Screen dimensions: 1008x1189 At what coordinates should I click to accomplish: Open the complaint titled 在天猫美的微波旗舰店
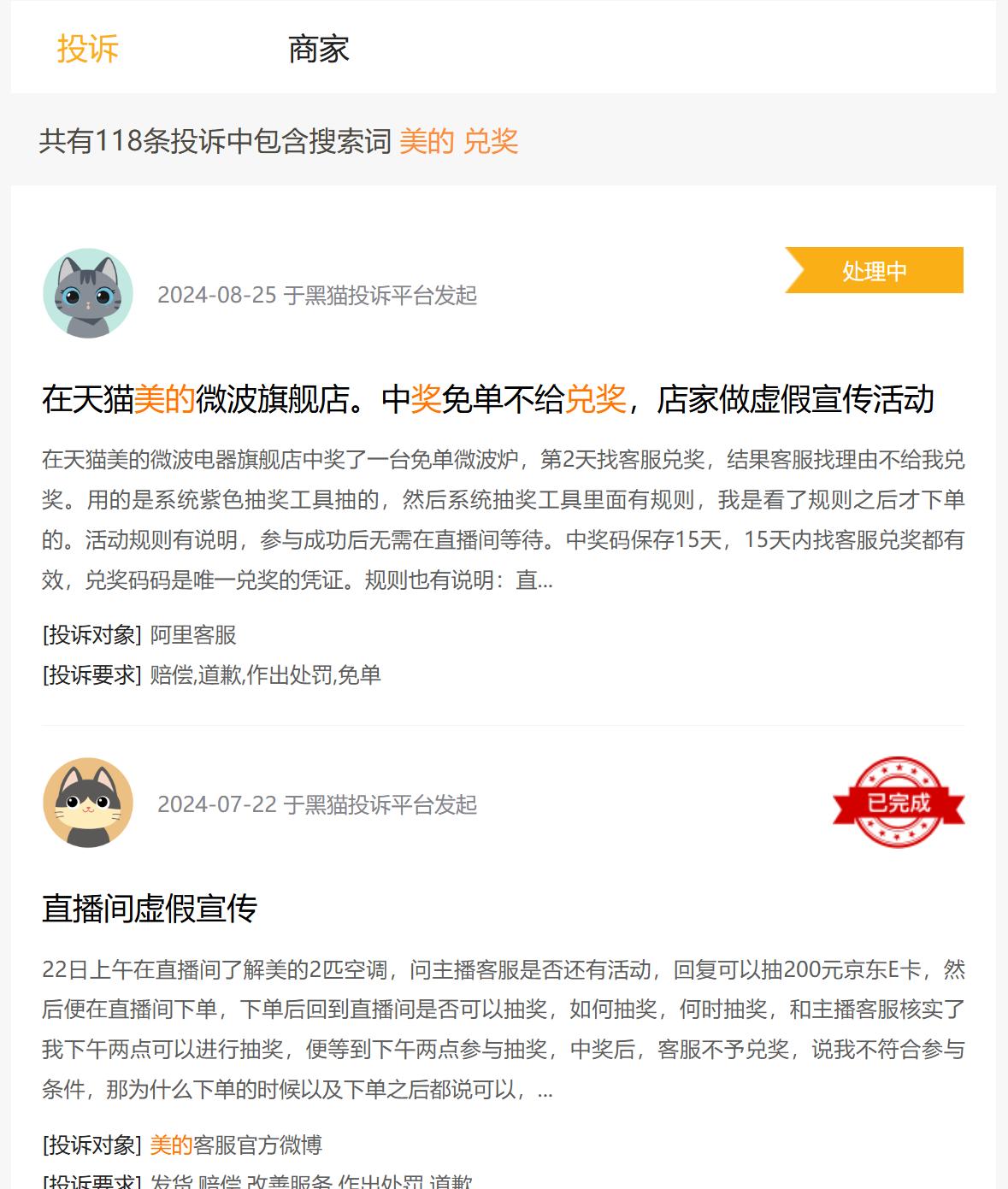tap(487, 399)
